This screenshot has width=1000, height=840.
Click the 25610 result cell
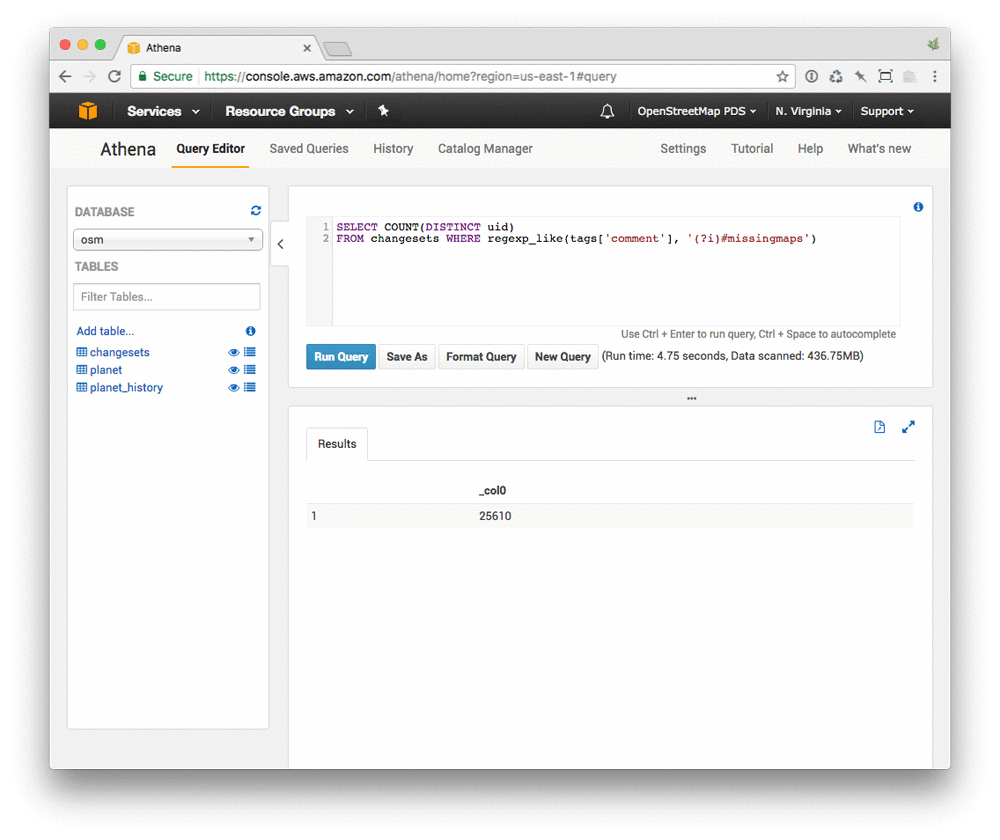tap(495, 516)
